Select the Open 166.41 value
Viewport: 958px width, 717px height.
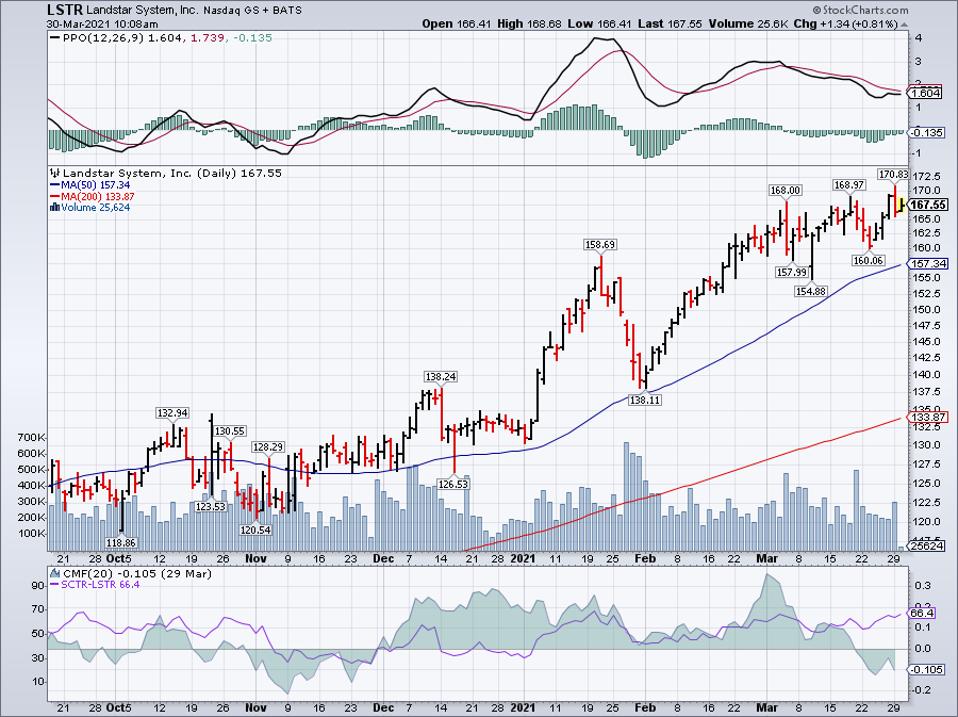[458, 24]
